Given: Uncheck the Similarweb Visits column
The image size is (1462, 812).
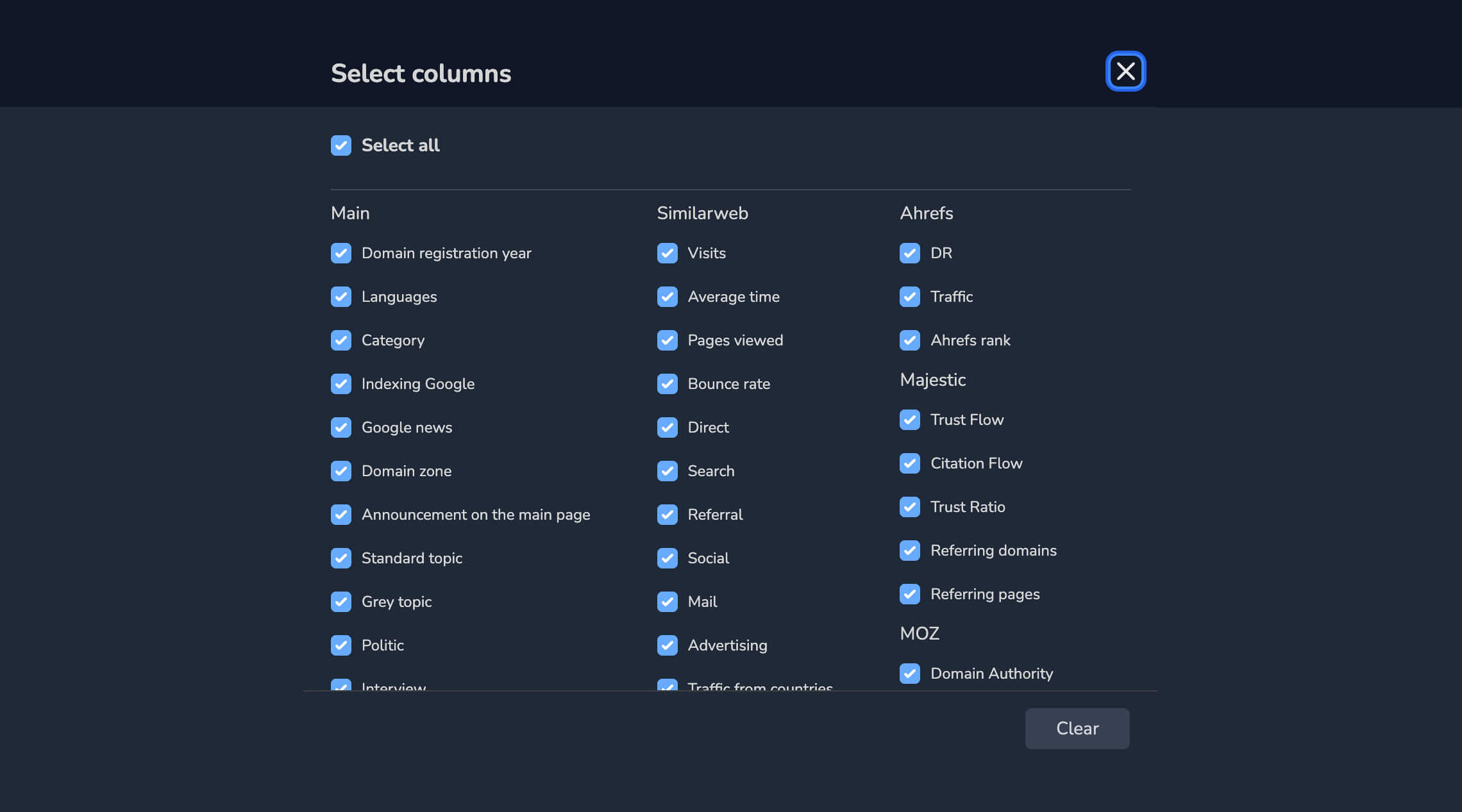Looking at the screenshot, I should click(667, 253).
